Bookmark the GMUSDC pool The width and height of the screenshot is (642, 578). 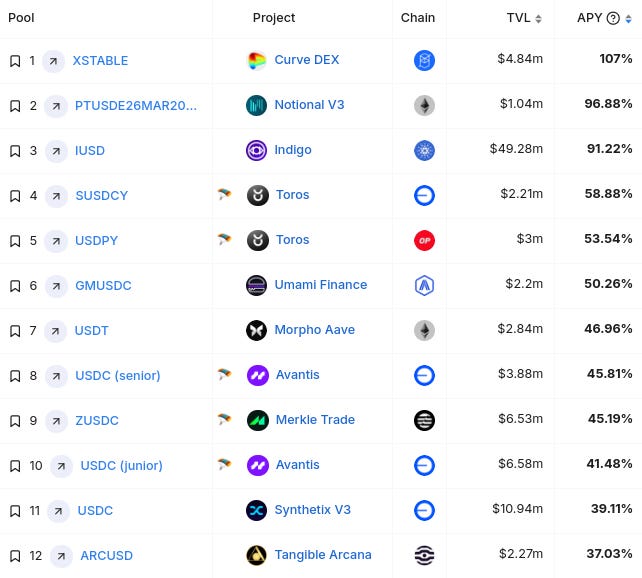tap(15, 286)
